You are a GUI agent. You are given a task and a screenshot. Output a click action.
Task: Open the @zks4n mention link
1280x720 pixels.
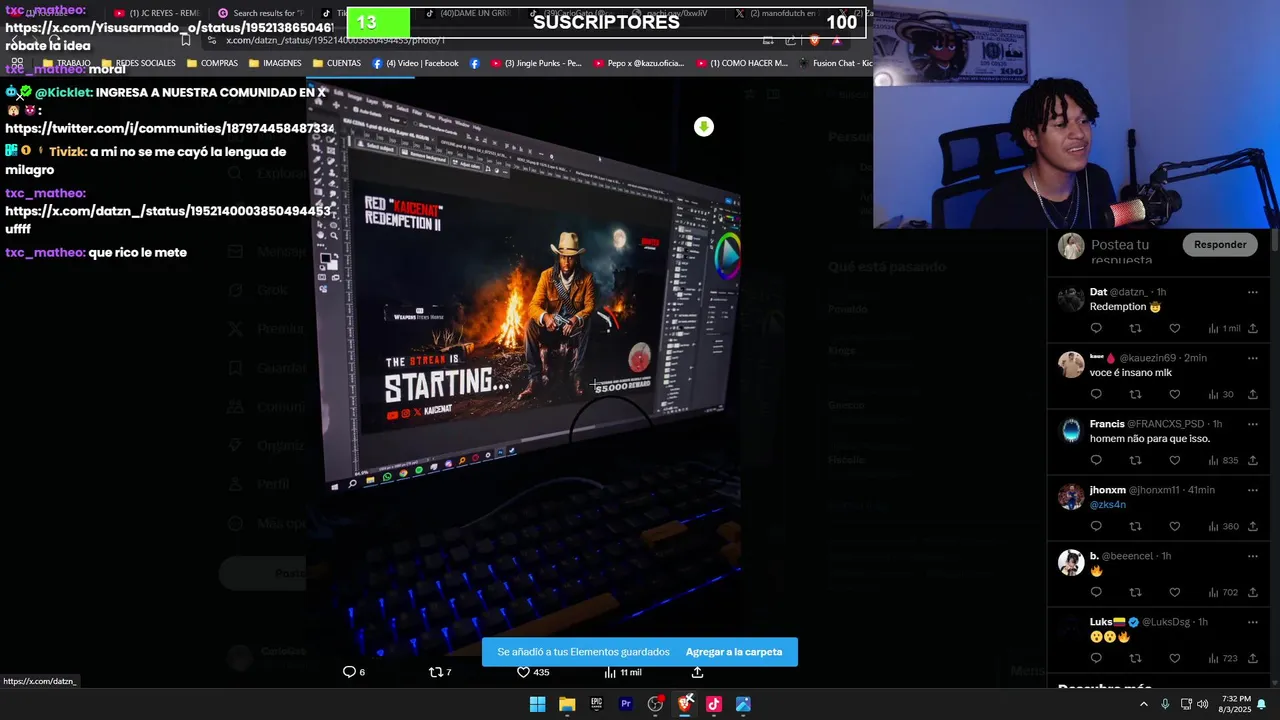[1106, 505]
